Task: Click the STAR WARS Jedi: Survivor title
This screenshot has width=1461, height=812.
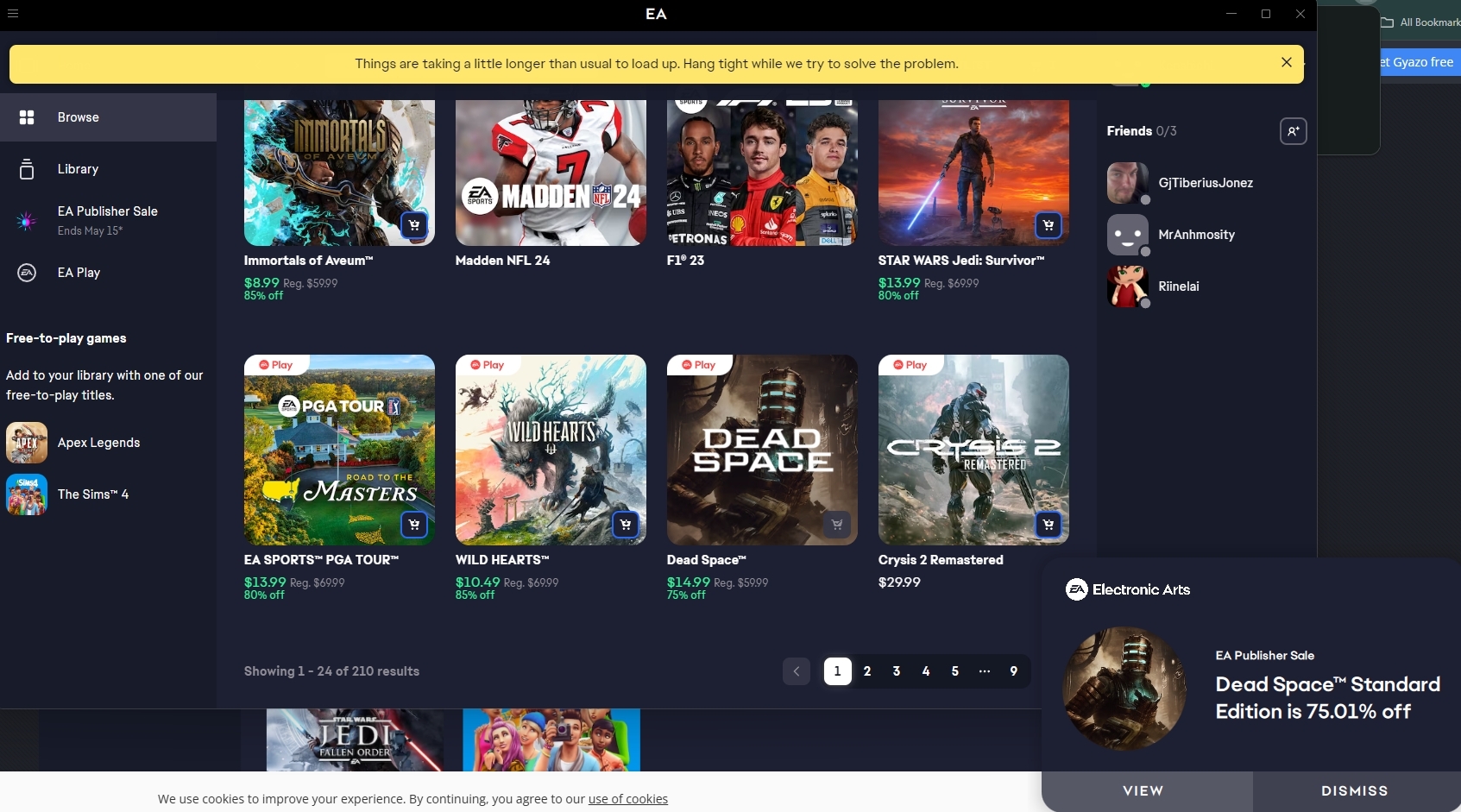Action: click(x=961, y=261)
